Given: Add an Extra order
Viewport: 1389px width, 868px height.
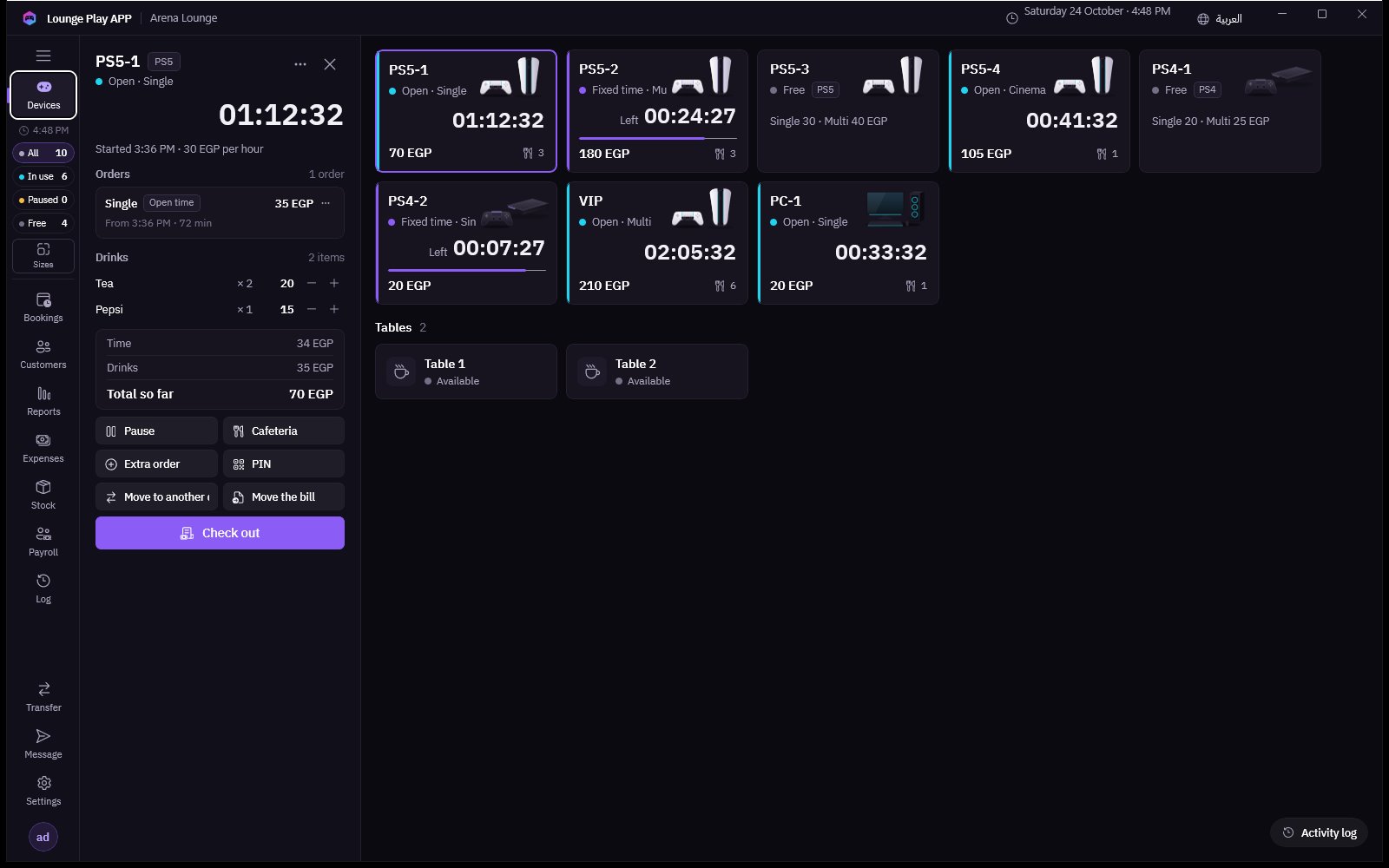Looking at the screenshot, I should [x=156, y=464].
